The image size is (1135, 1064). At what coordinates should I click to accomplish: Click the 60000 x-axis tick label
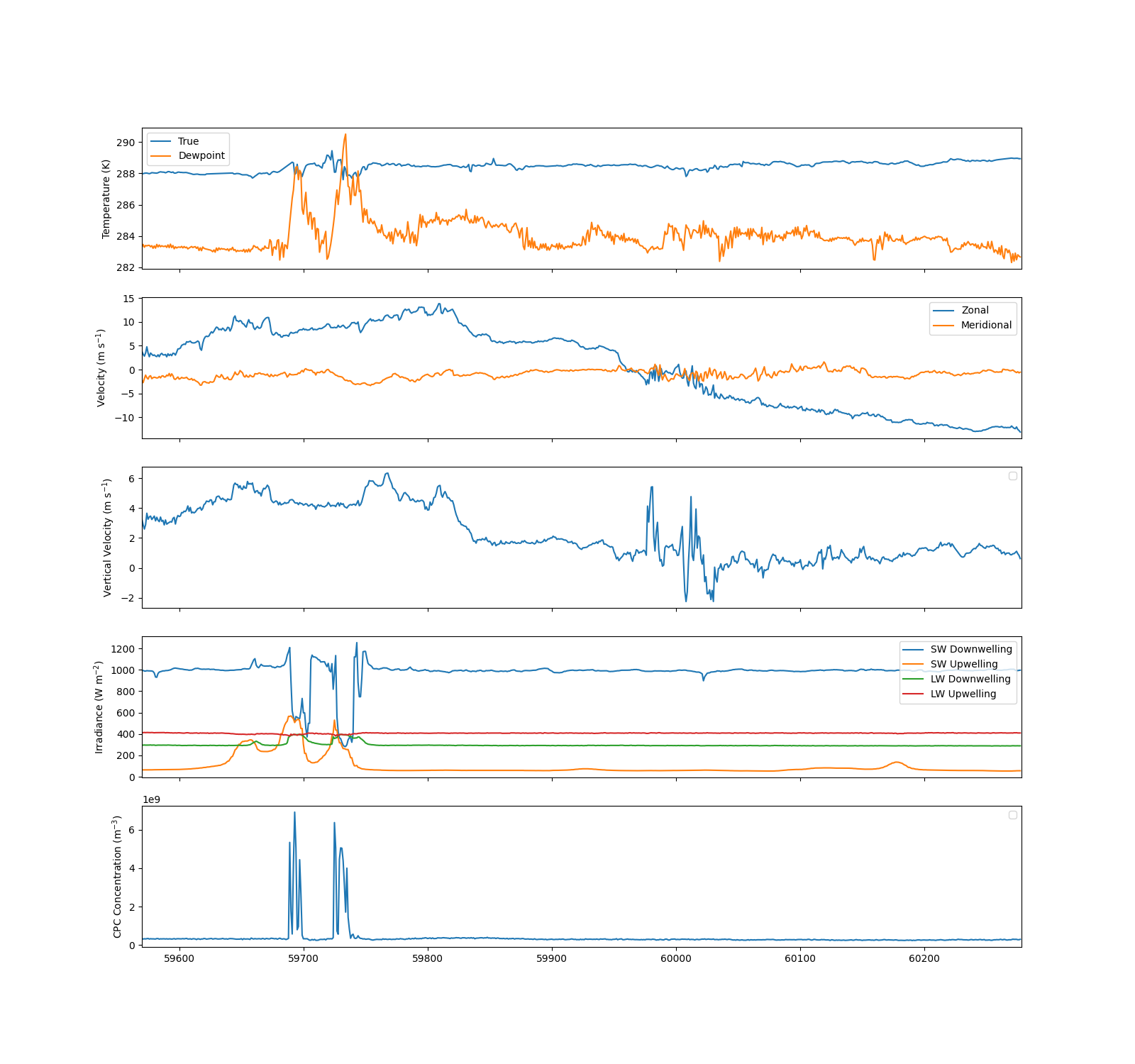point(675,958)
